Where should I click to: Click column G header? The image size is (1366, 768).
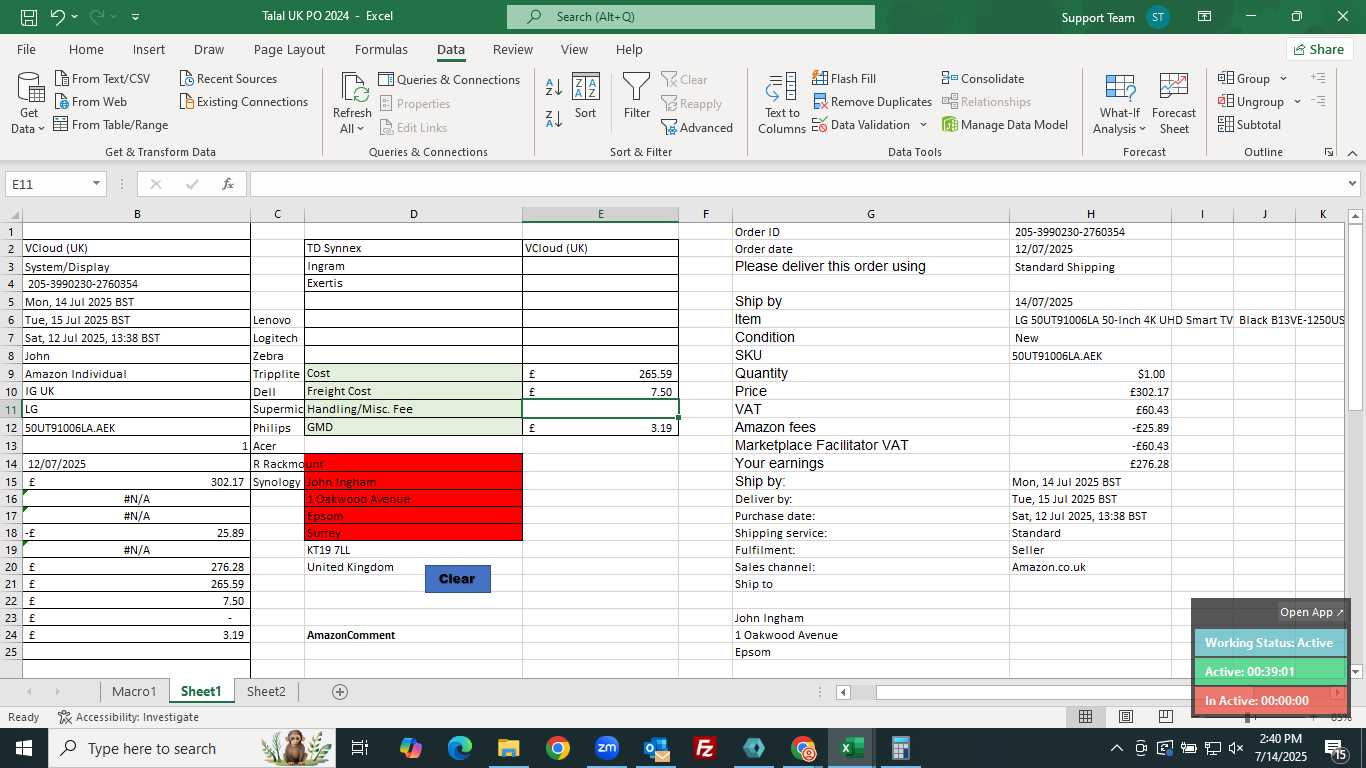(x=871, y=214)
